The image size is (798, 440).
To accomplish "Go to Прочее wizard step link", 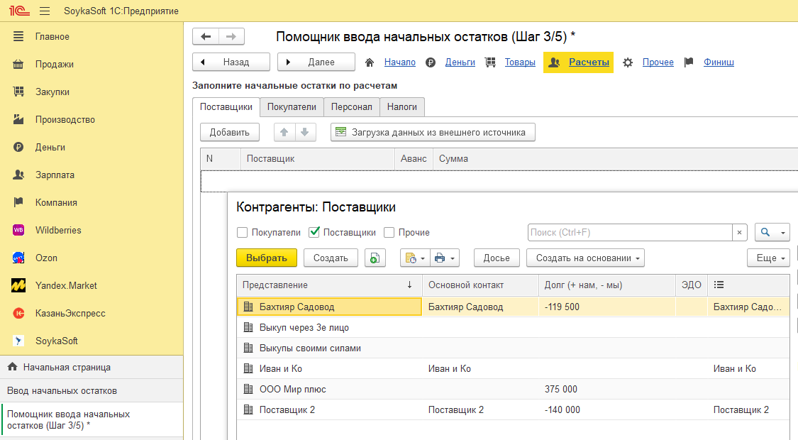I will coord(658,62).
